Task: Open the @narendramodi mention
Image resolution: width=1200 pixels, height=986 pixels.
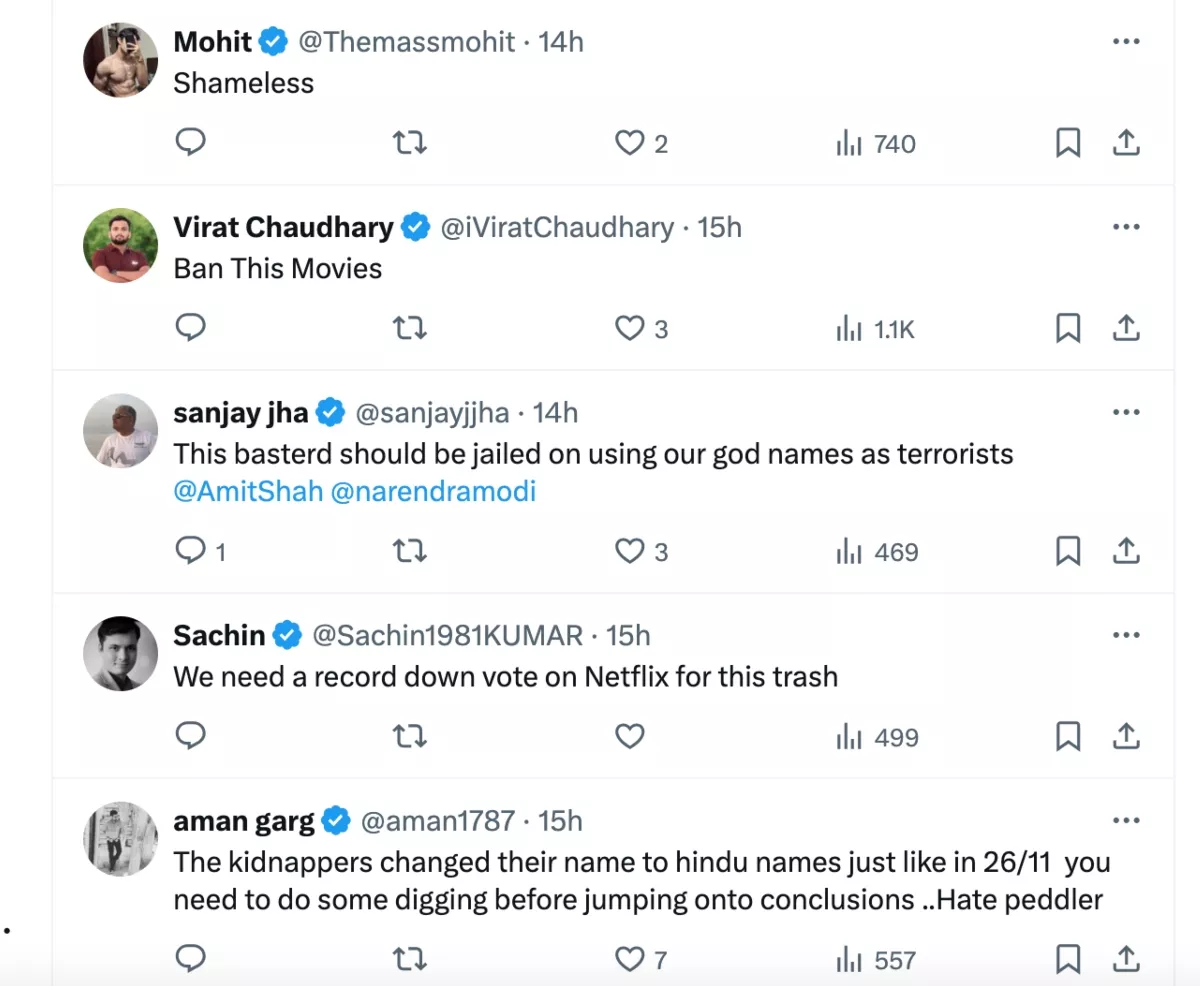Action: click(433, 492)
